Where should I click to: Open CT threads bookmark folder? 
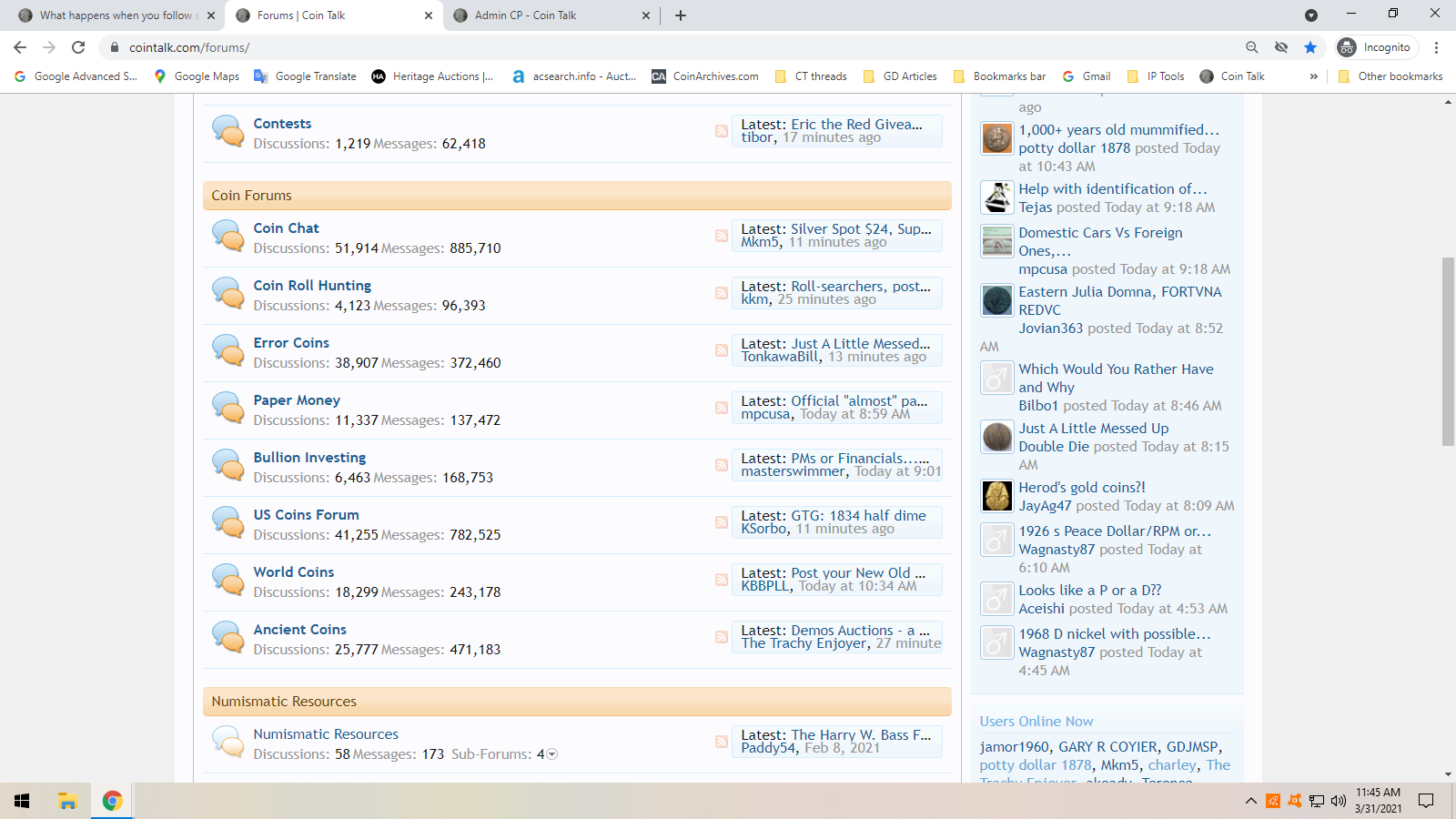[x=811, y=76]
